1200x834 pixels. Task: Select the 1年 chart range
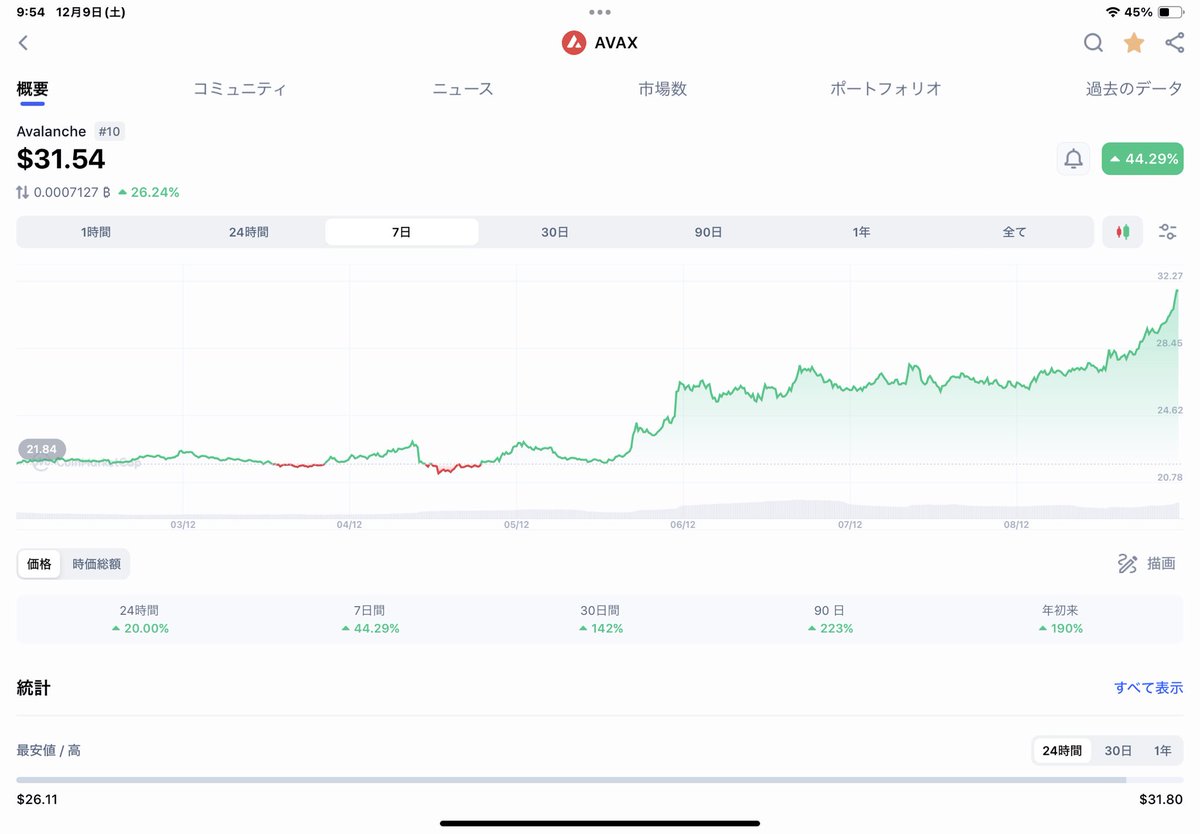click(861, 232)
